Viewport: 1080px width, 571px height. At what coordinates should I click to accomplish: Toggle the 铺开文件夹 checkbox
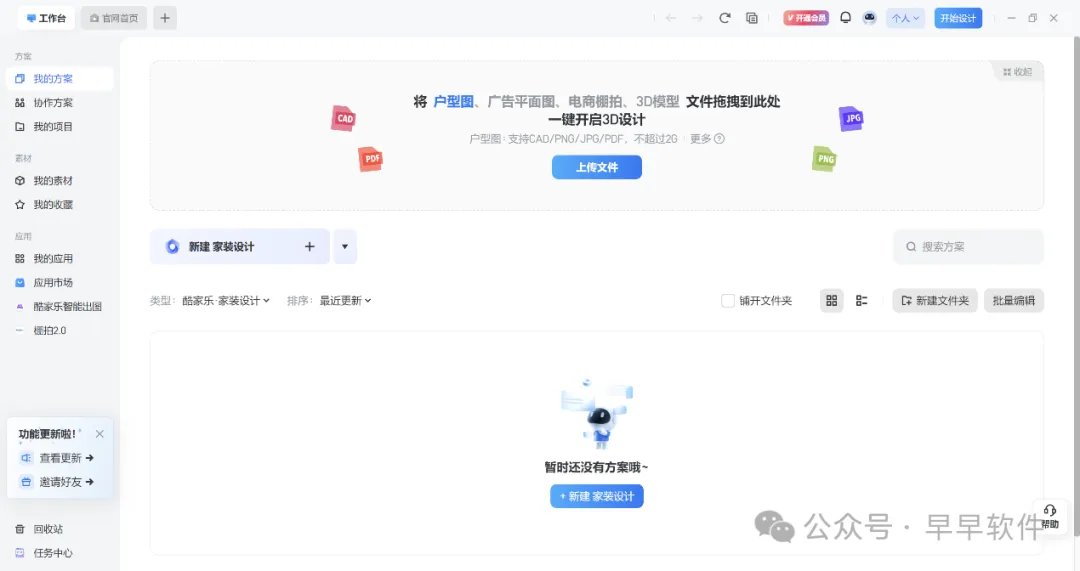727,300
